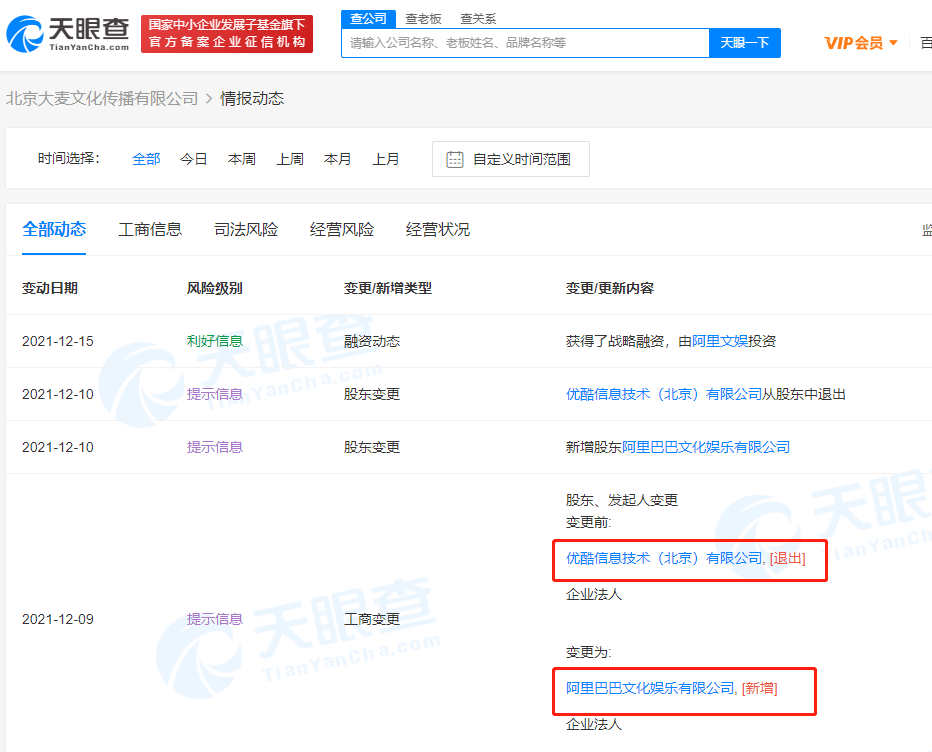Viewport: 932px width, 752px height.
Task: Open 阿里巴巴文化娱乐有限公司 link in 新增股东 row
Action: [x=706, y=447]
